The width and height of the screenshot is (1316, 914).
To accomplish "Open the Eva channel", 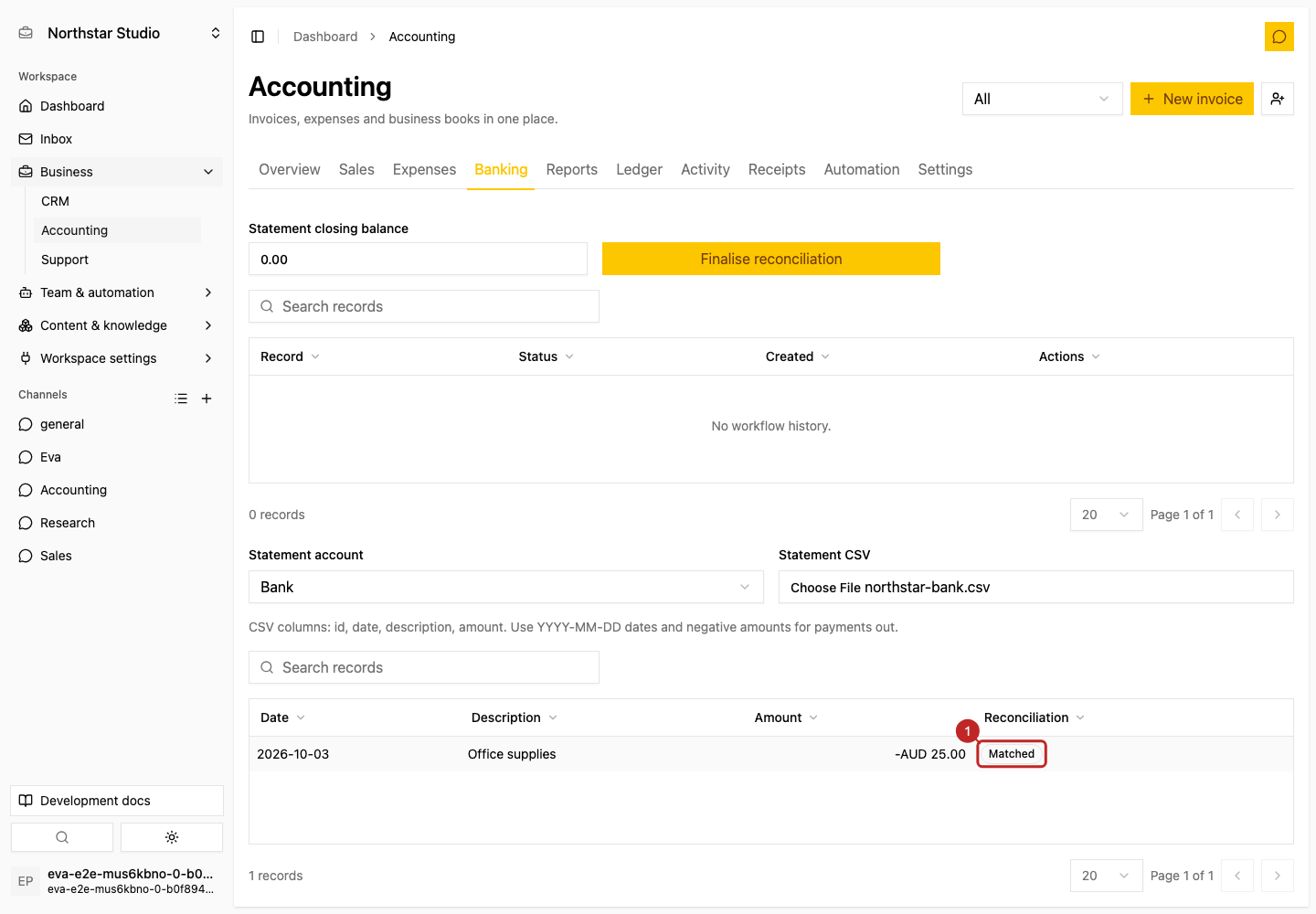I will pyautogui.click(x=117, y=457).
